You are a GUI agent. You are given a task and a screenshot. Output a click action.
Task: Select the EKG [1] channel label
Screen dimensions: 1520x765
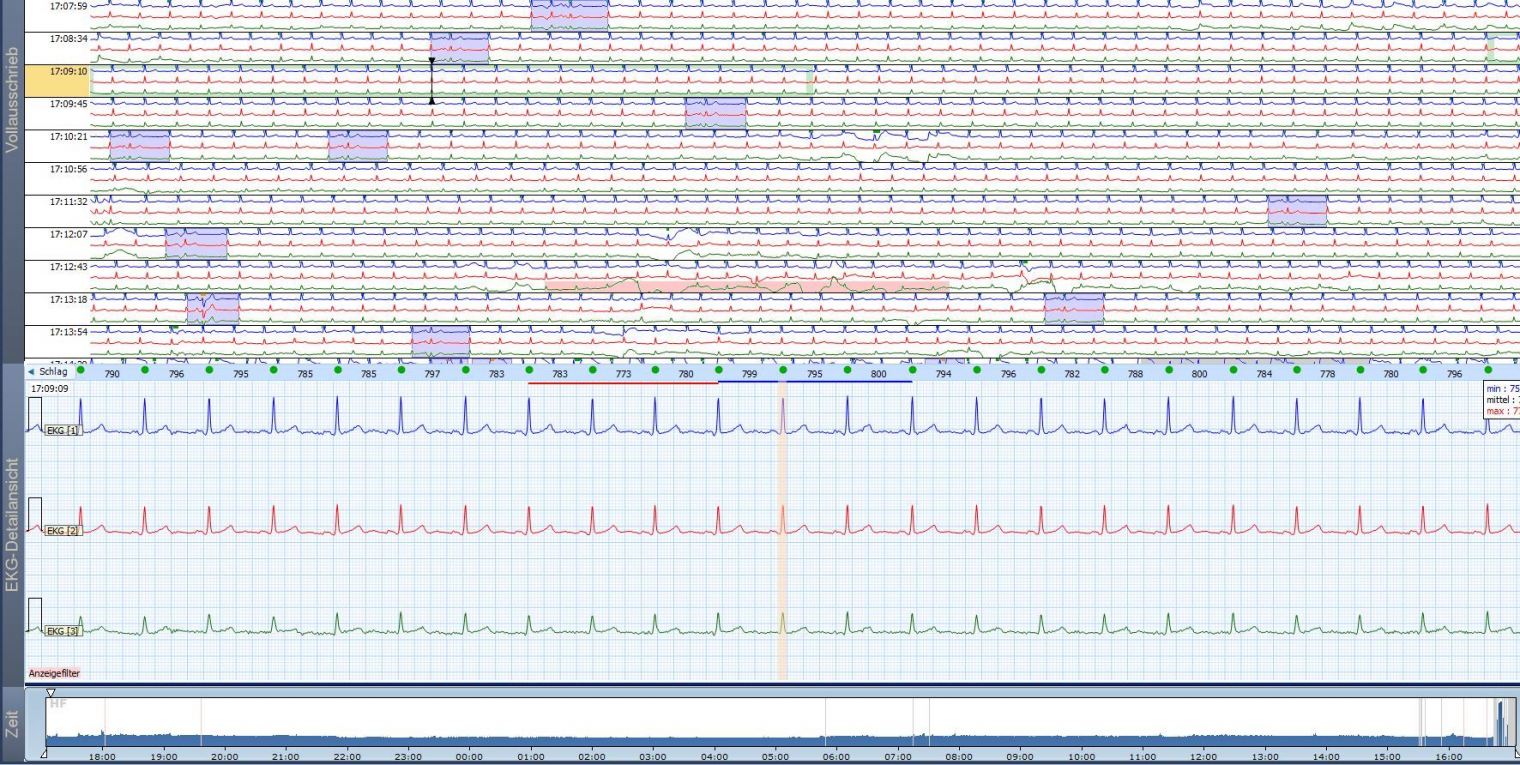pos(62,430)
